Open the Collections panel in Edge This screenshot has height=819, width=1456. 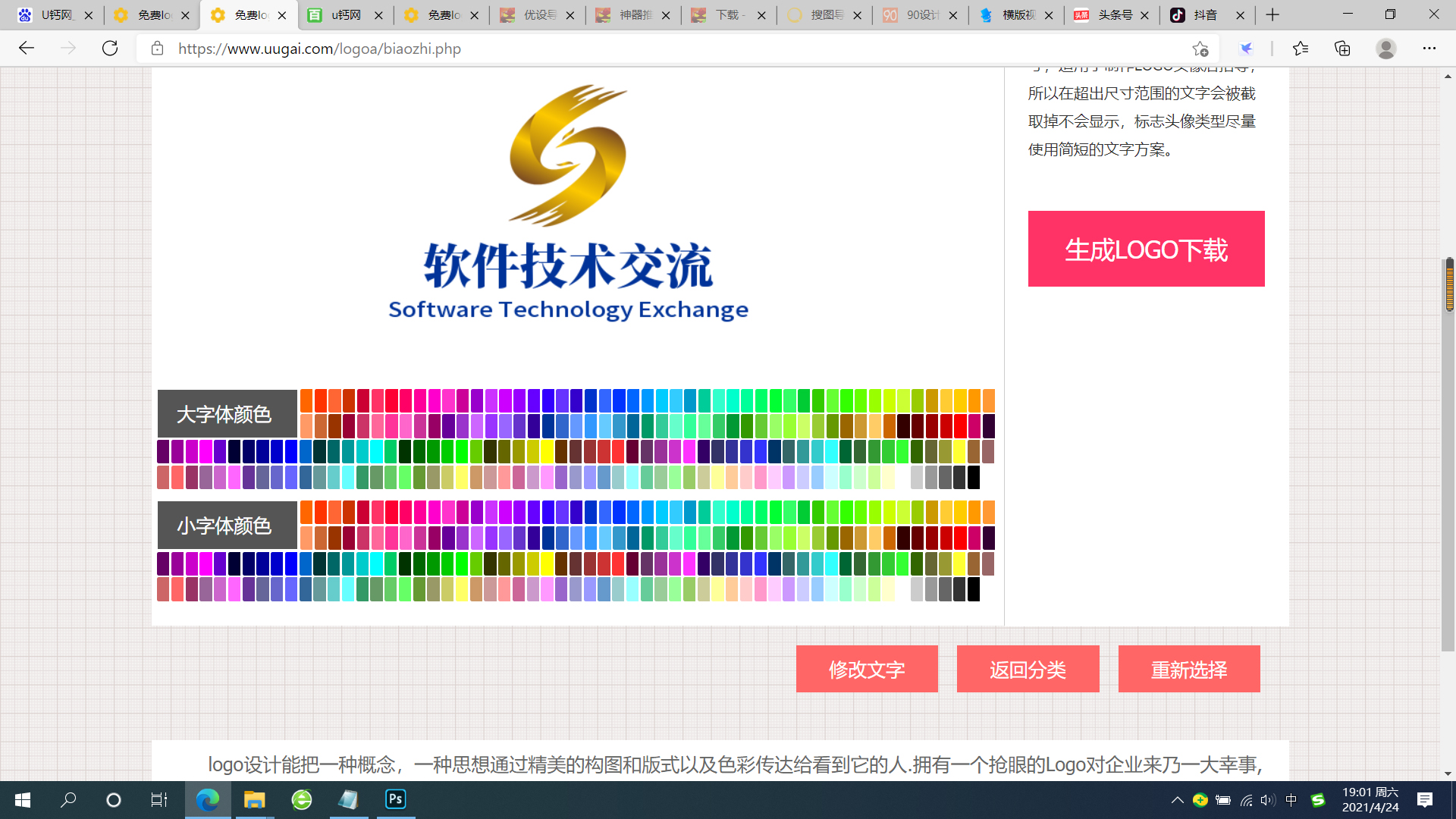pos(1341,48)
